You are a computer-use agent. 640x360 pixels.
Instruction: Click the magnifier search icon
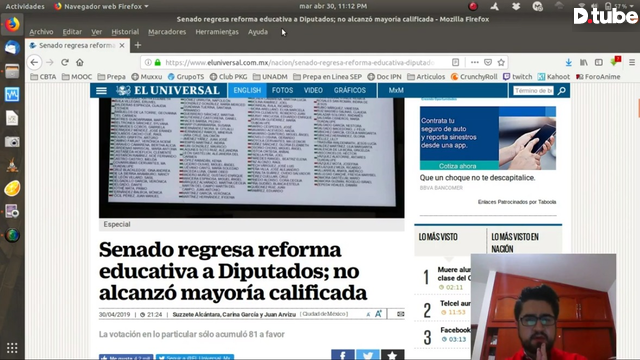coord(562,91)
